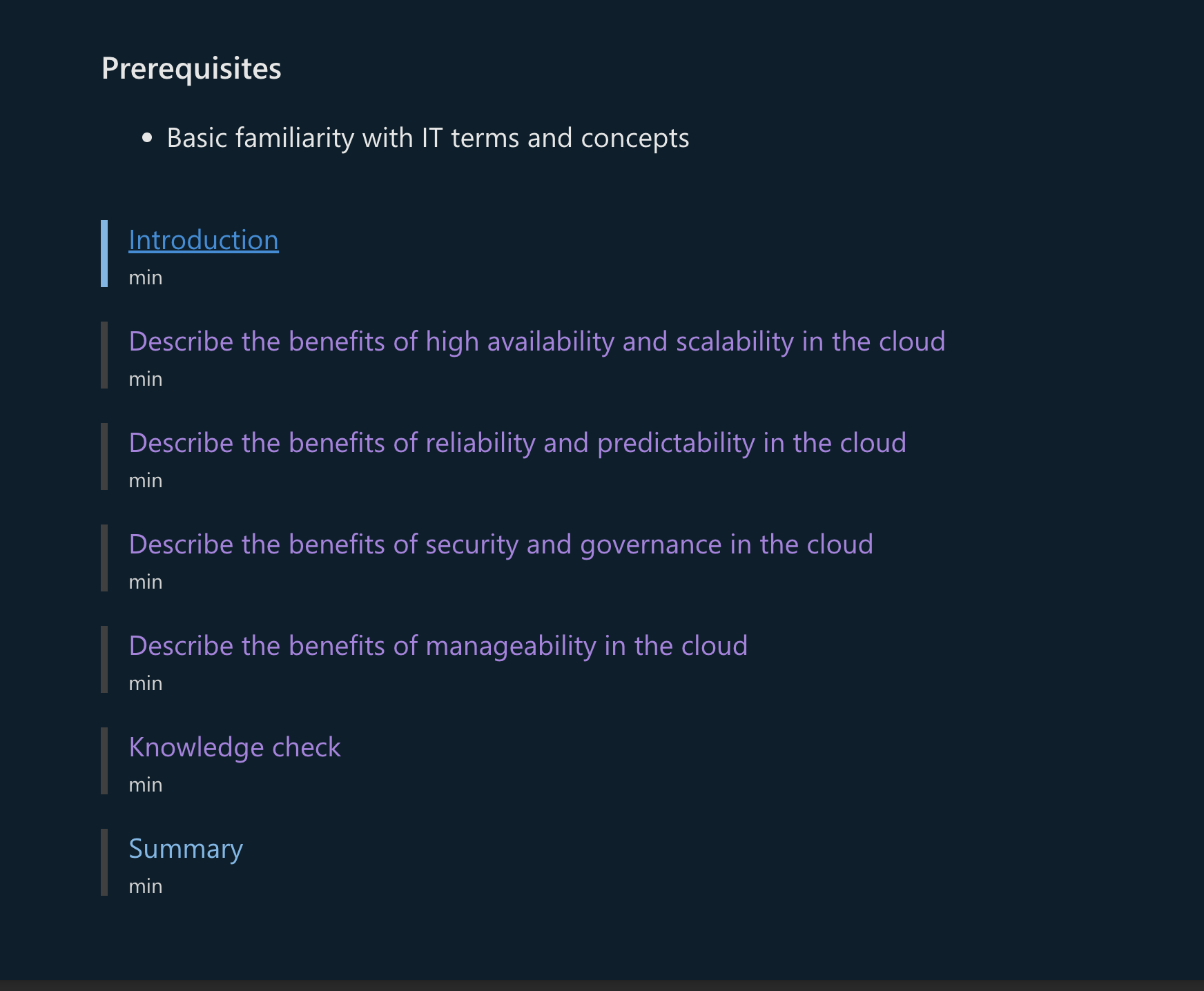Click the Prerequisites heading

191,68
